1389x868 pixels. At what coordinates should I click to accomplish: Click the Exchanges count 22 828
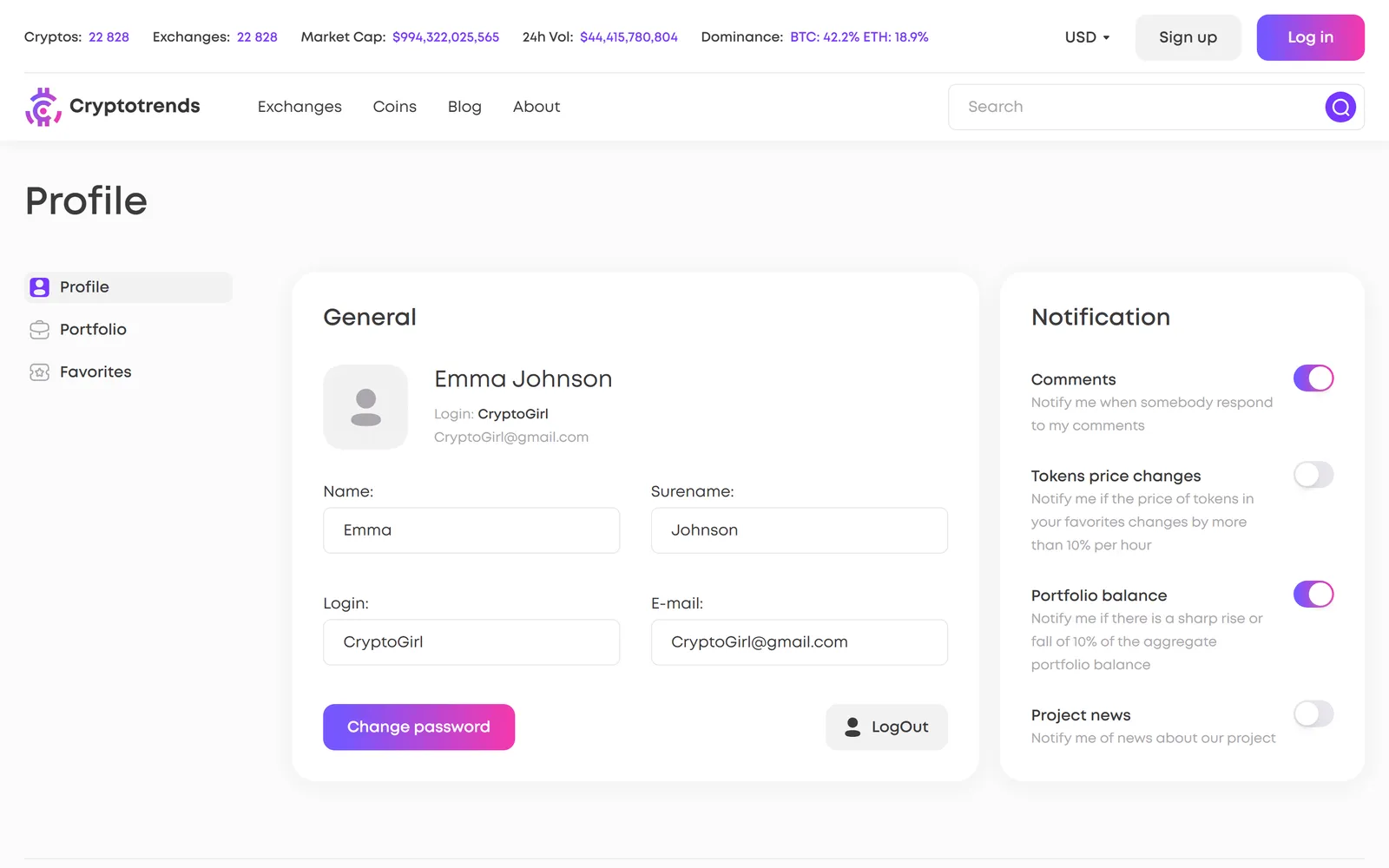pyautogui.click(x=257, y=37)
